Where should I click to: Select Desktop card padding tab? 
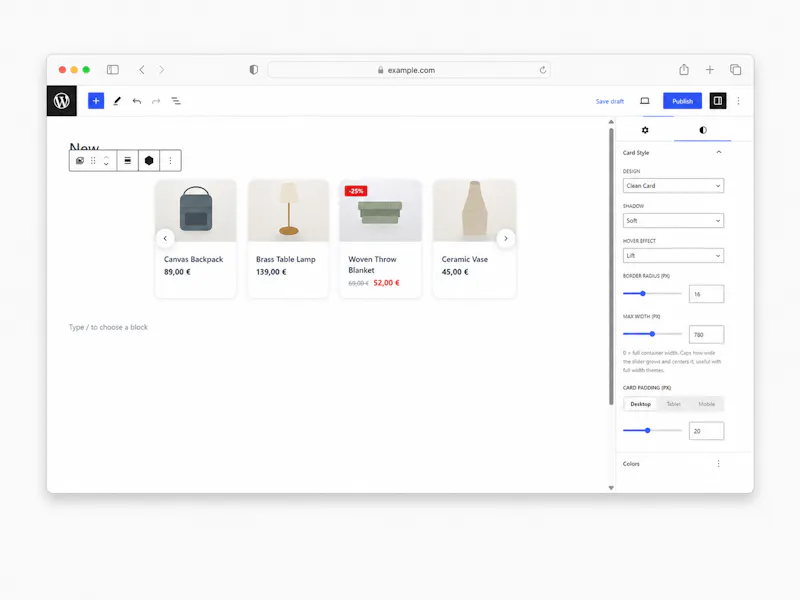click(x=640, y=404)
